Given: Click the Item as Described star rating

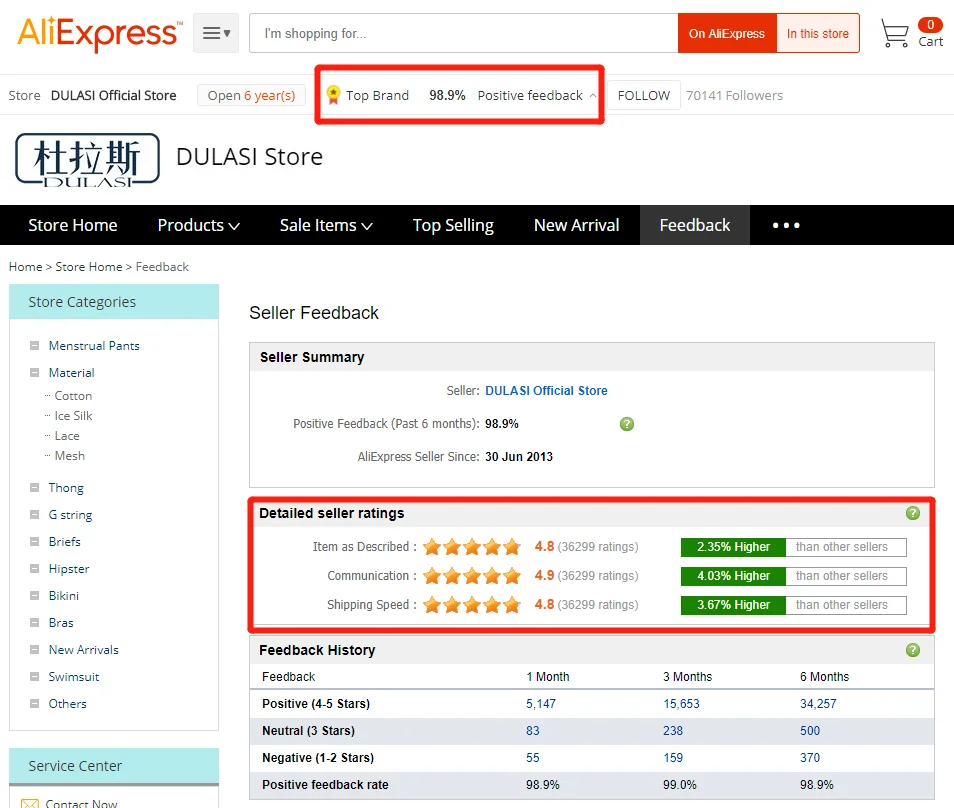Looking at the screenshot, I should point(472,546).
